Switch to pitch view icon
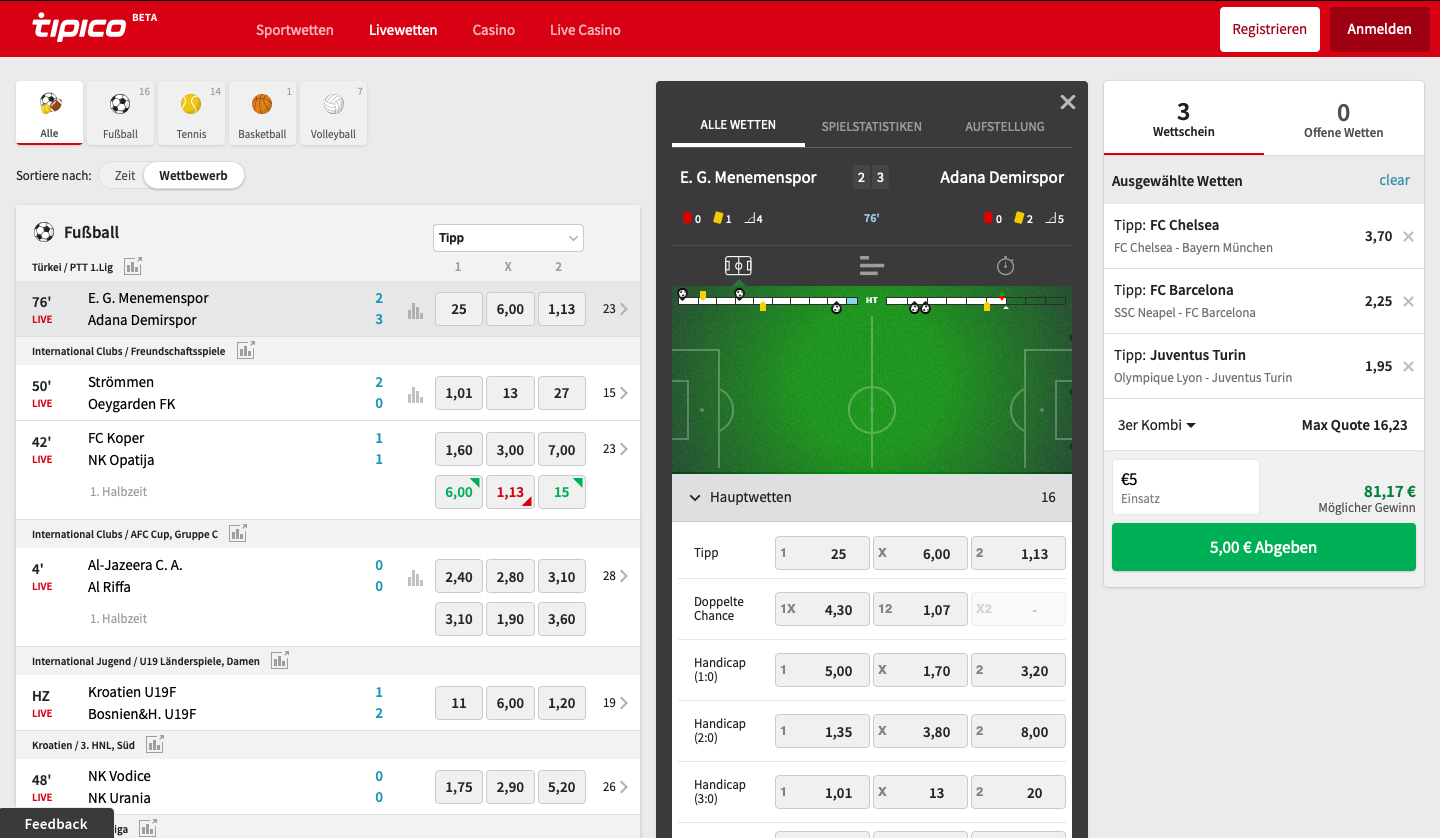 tap(738, 265)
